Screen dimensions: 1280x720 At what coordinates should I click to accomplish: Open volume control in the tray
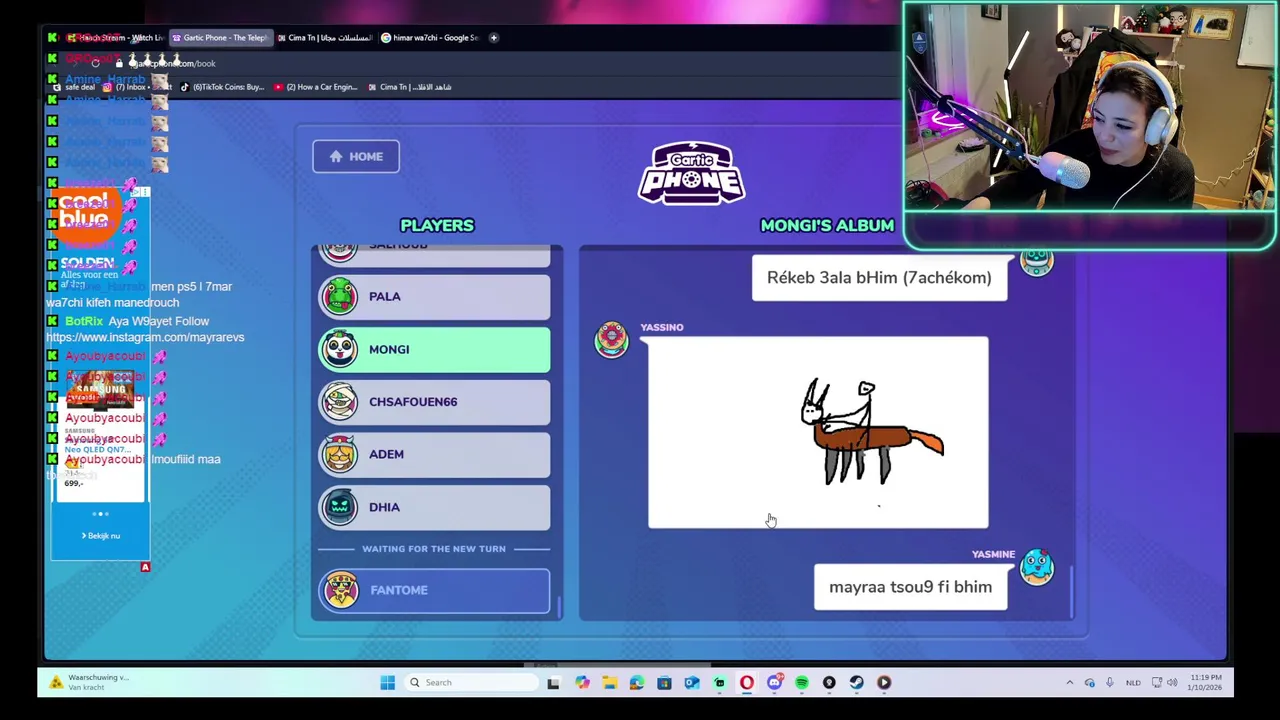click(1172, 682)
